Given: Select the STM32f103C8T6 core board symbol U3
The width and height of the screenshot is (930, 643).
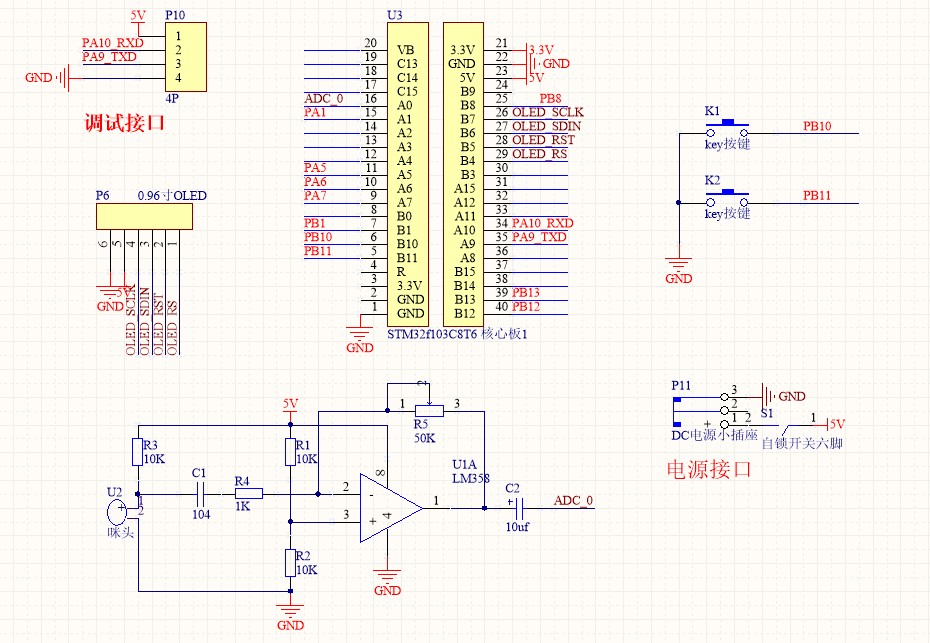Looking at the screenshot, I should 435,170.
